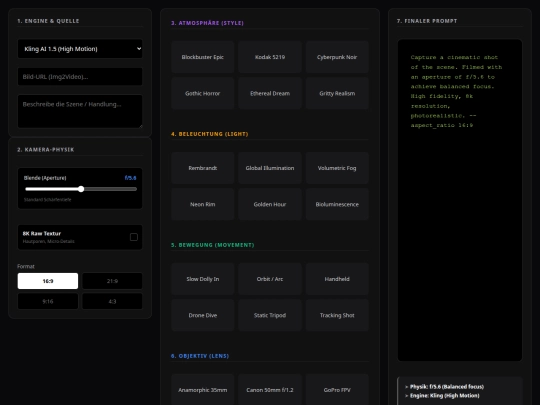The width and height of the screenshot is (540, 405).
Task: Select the Slow Dolly In movement
Action: (202, 279)
